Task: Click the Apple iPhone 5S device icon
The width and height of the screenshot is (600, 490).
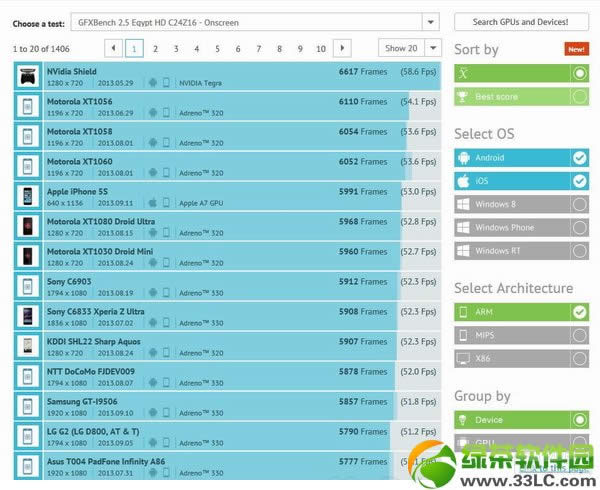Action: pyautogui.click(x=27, y=196)
